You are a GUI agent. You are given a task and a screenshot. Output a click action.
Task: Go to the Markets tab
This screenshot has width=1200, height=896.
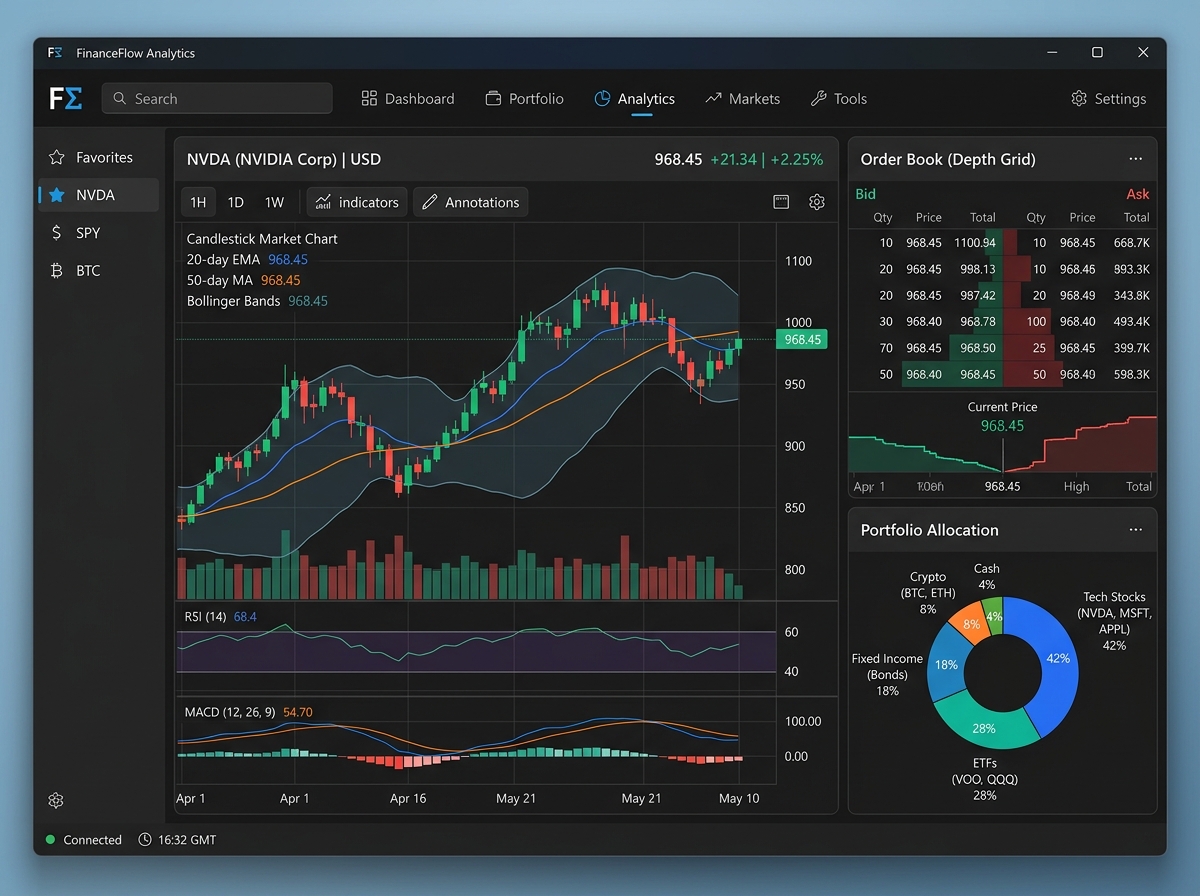click(x=742, y=99)
